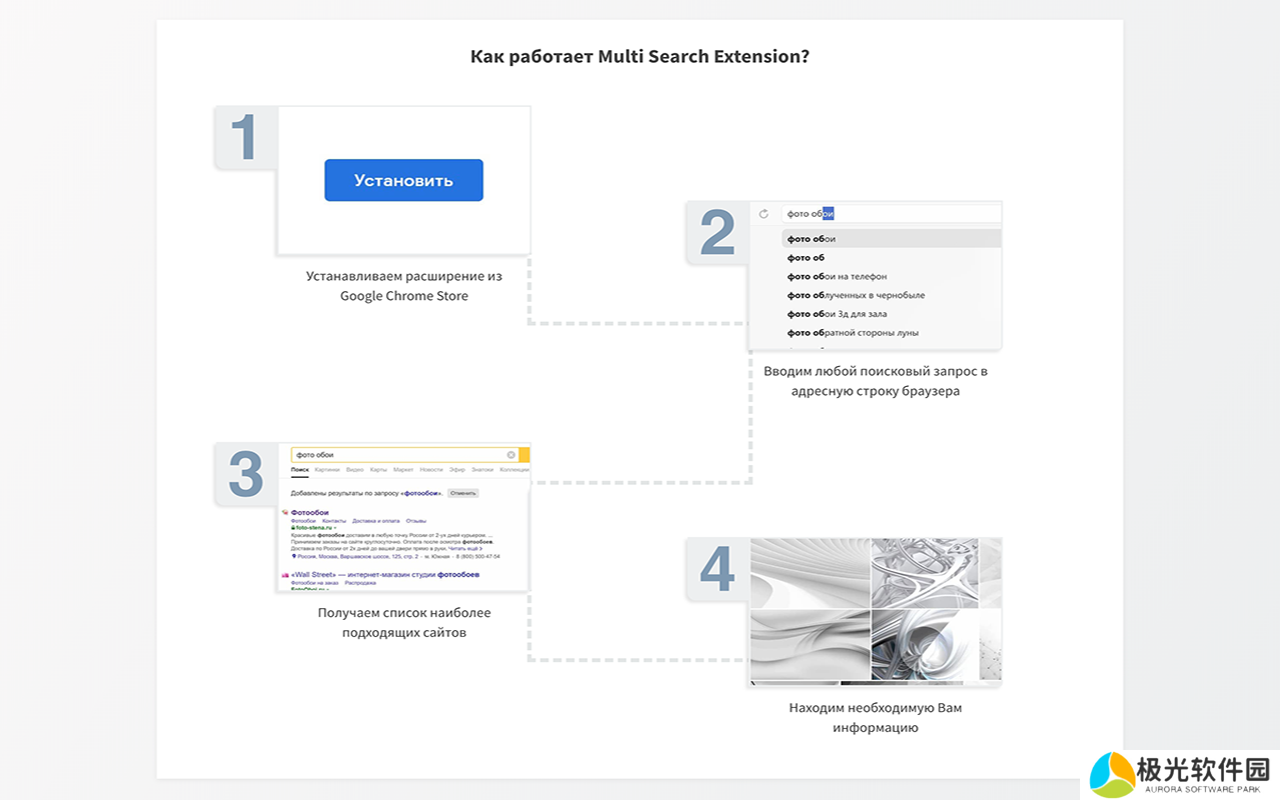1280x800 pixels.
Task: Click the reload icon beside the address bar
Action: pos(764,214)
